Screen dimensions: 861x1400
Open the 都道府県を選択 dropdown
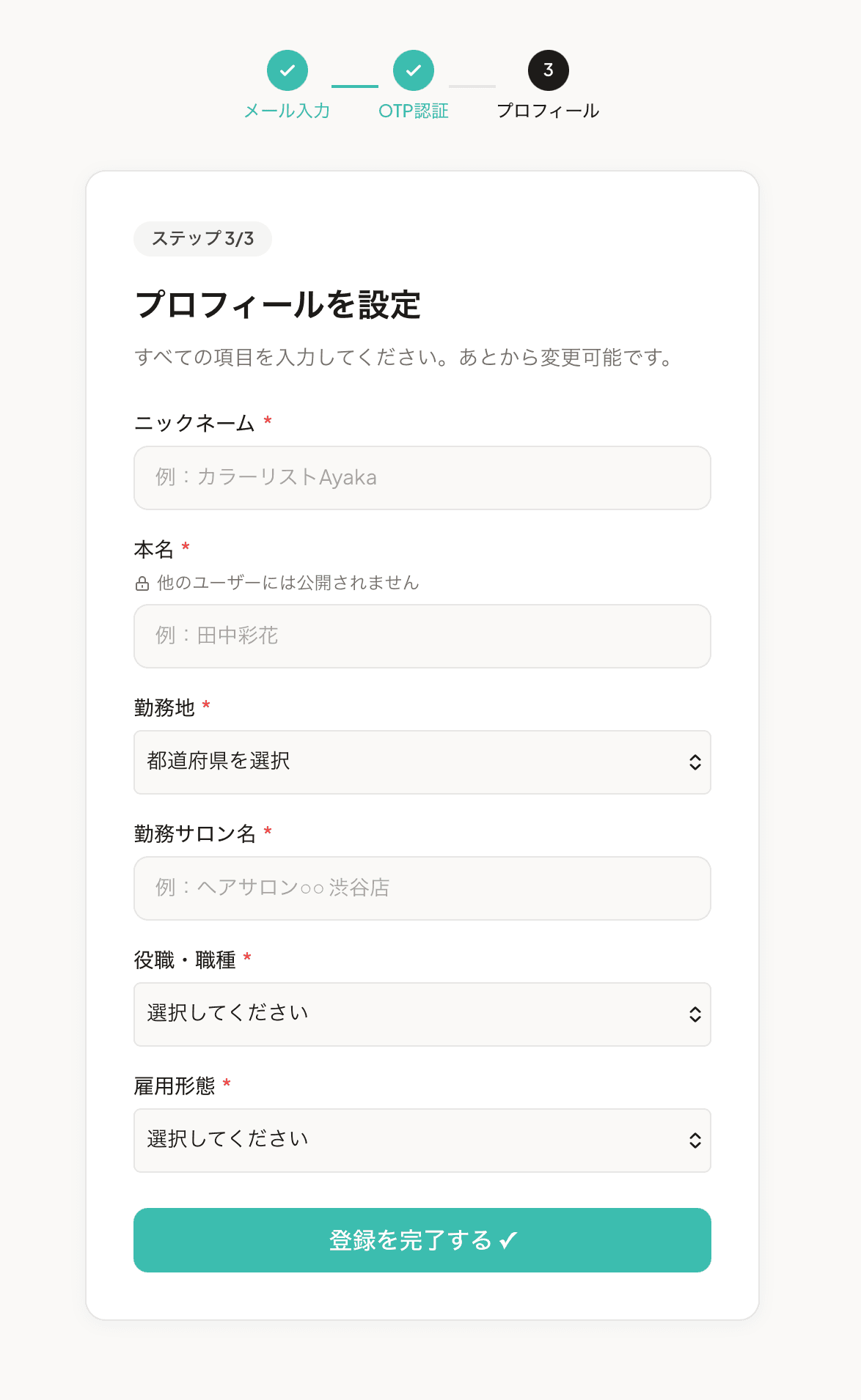pyautogui.click(x=422, y=762)
